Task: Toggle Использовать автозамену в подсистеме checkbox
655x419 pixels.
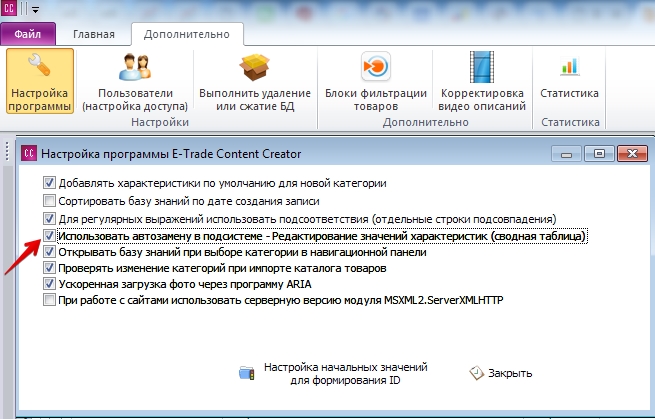Action: [x=49, y=236]
